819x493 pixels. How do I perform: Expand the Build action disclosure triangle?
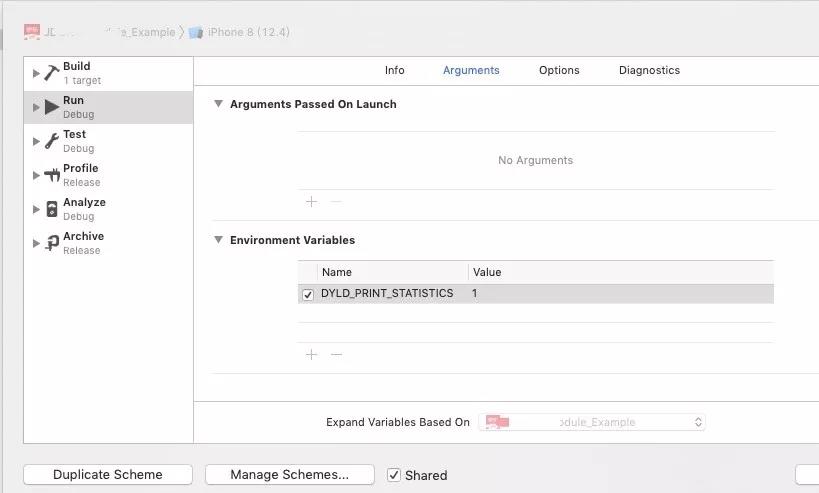point(37,73)
